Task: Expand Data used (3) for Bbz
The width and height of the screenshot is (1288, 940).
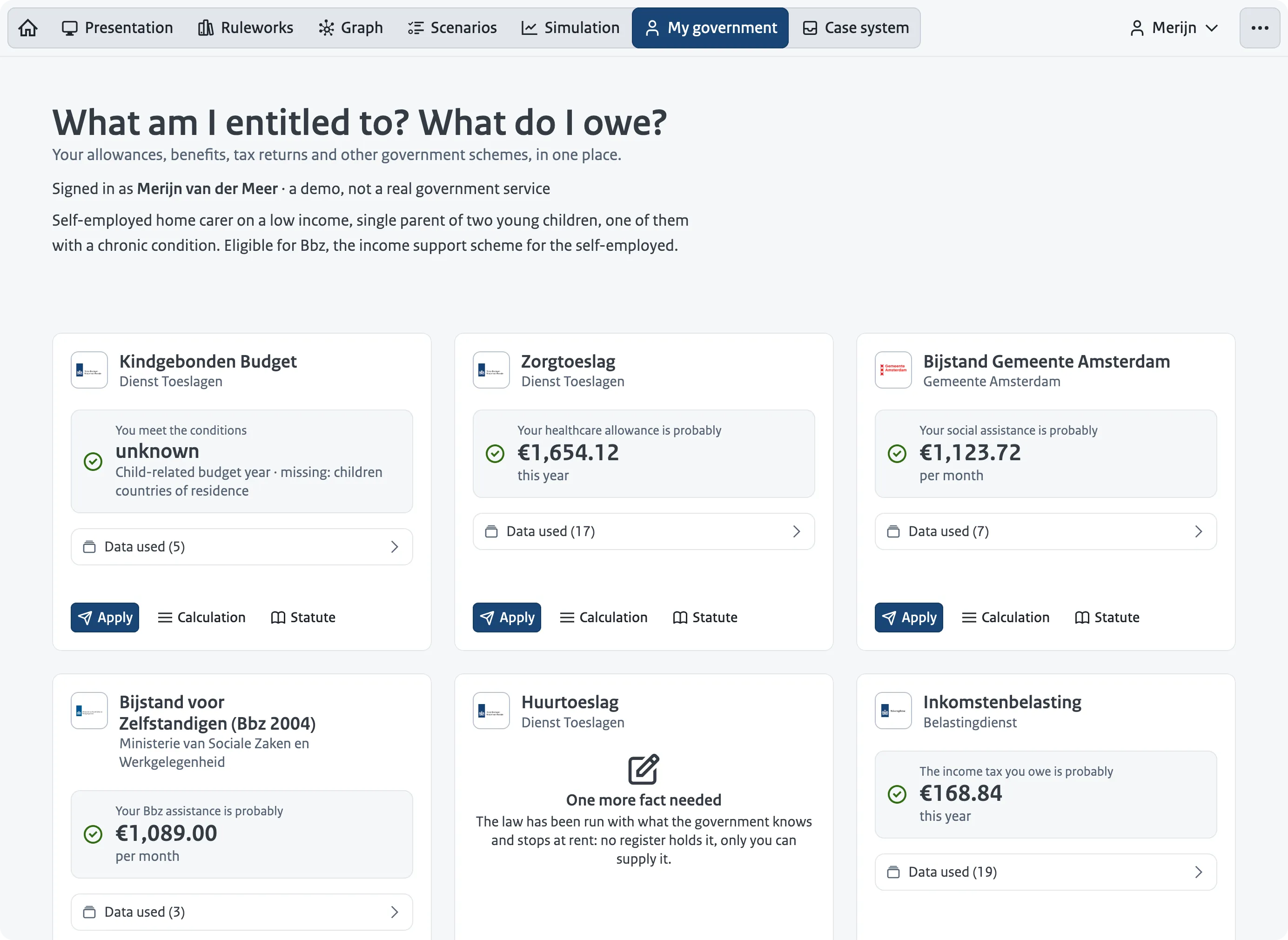Action: coord(242,912)
